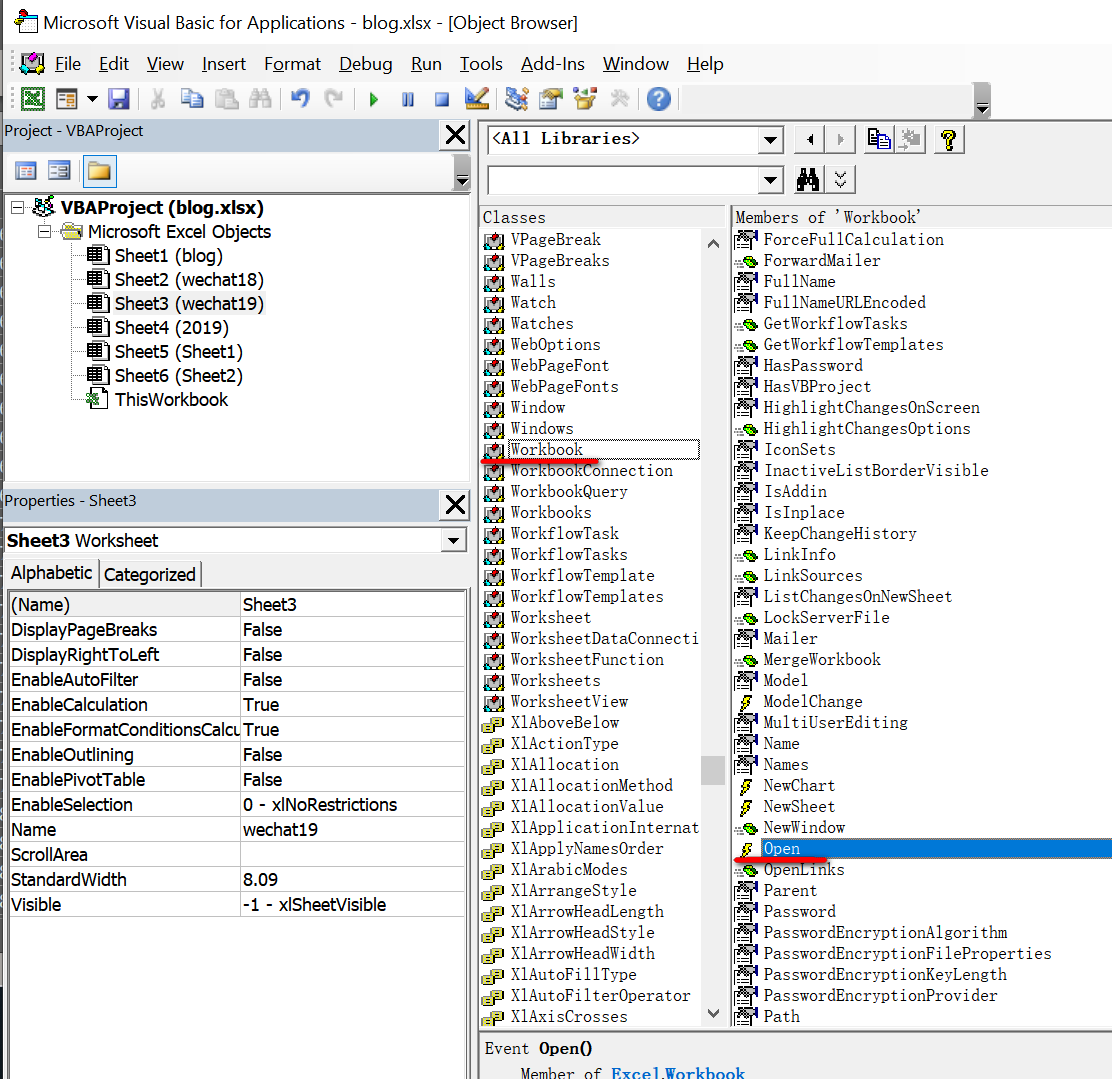Click the Find binoculars icon in main toolbar
The height and width of the screenshot is (1079, 1112).
260,99
